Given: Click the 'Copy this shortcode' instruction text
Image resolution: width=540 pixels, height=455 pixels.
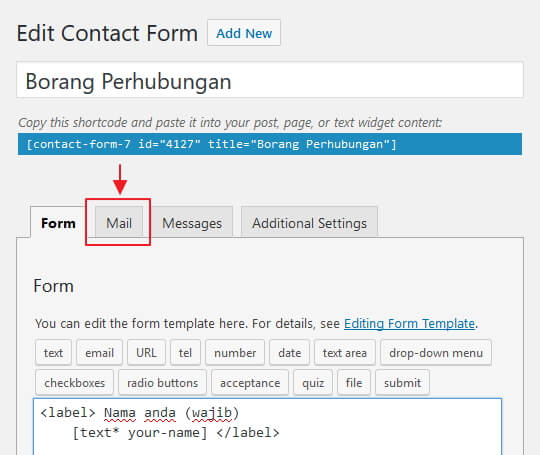Looking at the screenshot, I should pyautogui.click(x=230, y=123).
